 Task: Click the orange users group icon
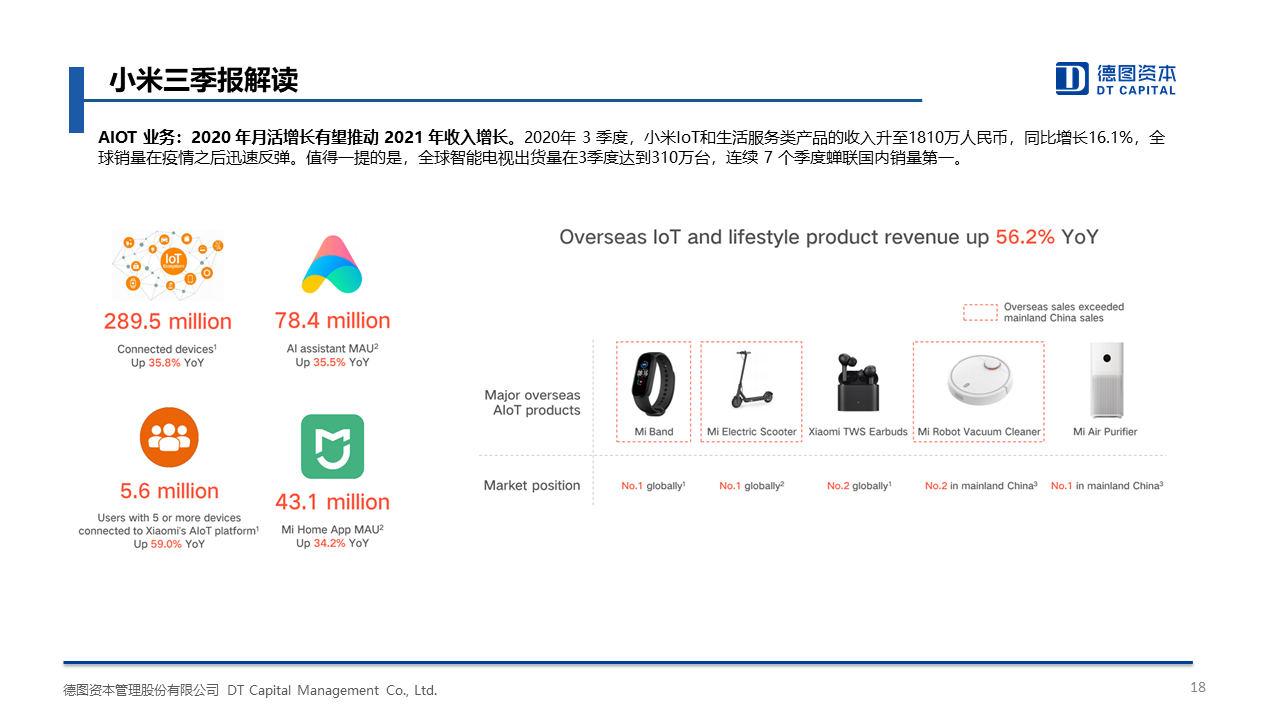pos(169,438)
